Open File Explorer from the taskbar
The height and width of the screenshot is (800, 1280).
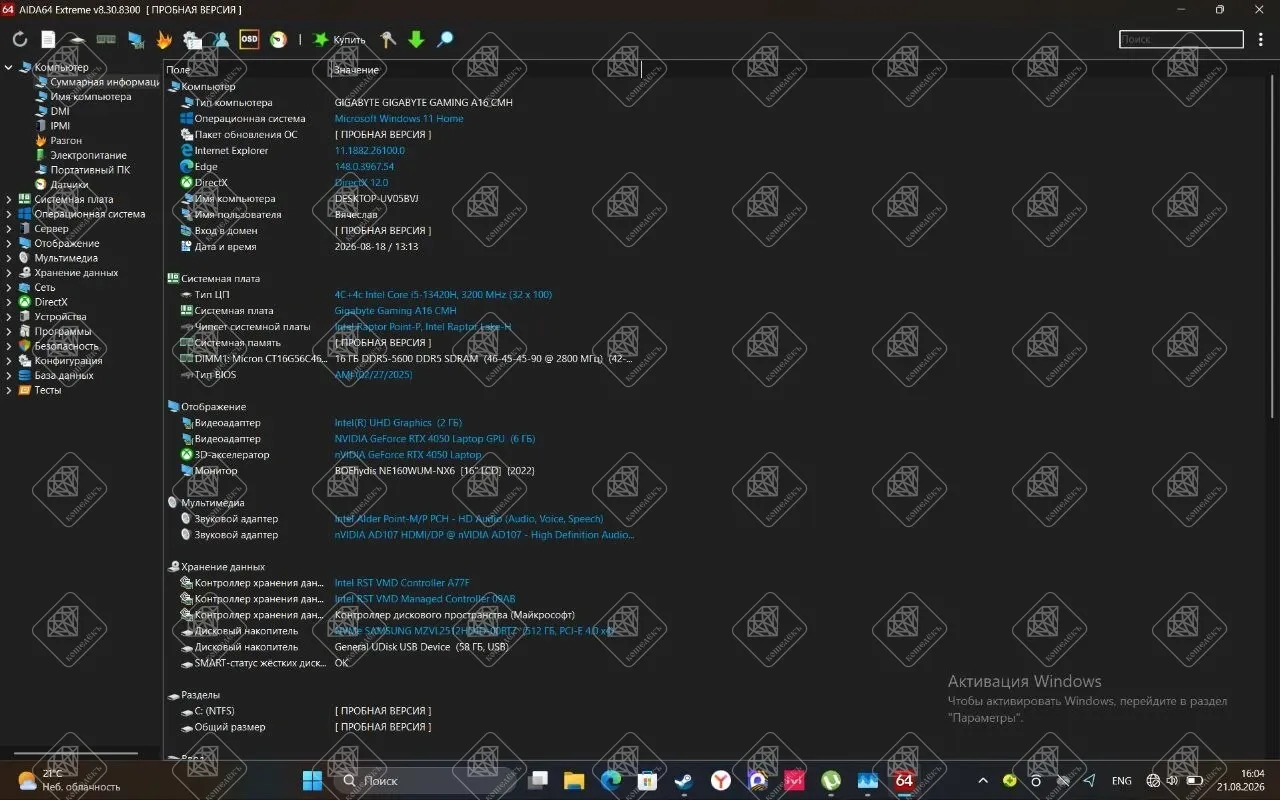pos(574,780)
